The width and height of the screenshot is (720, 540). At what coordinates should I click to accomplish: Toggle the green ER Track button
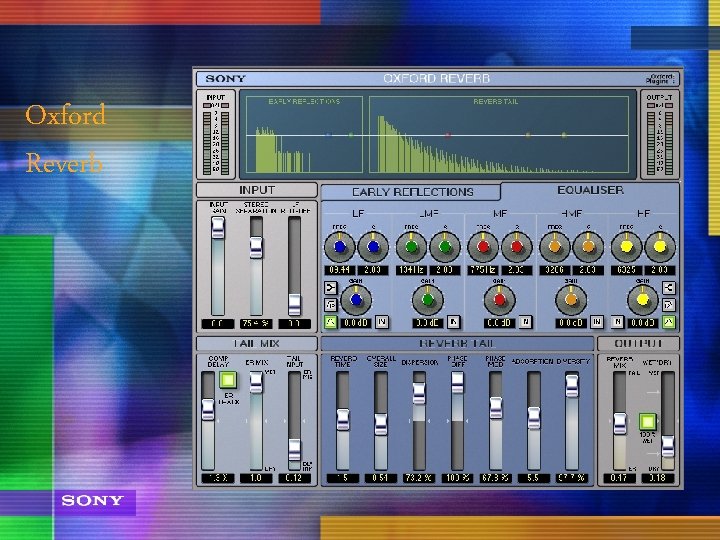coord(228,380)
